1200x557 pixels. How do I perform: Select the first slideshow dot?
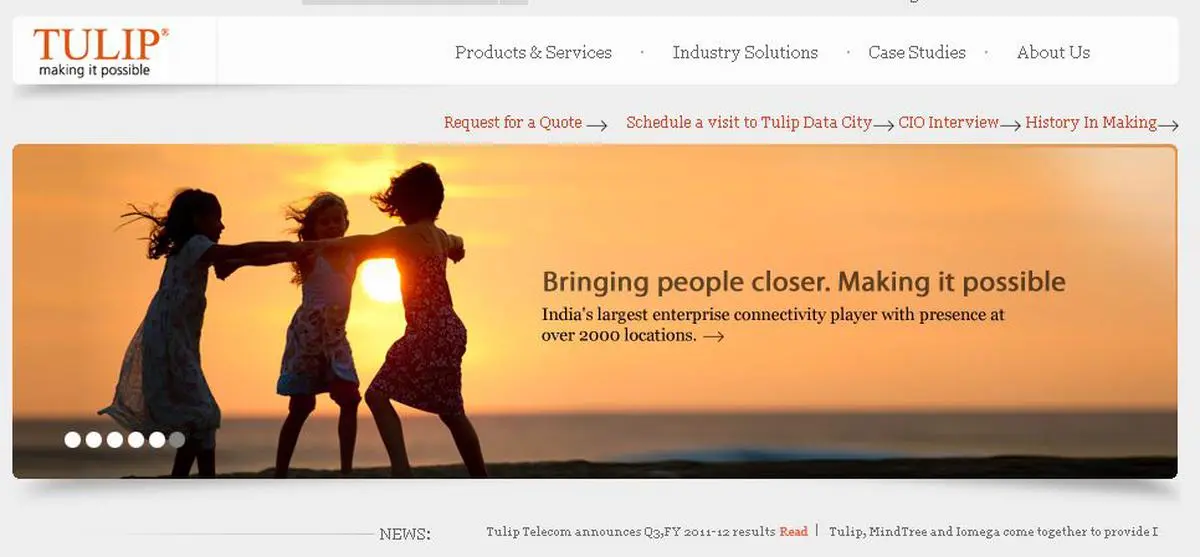73,439
